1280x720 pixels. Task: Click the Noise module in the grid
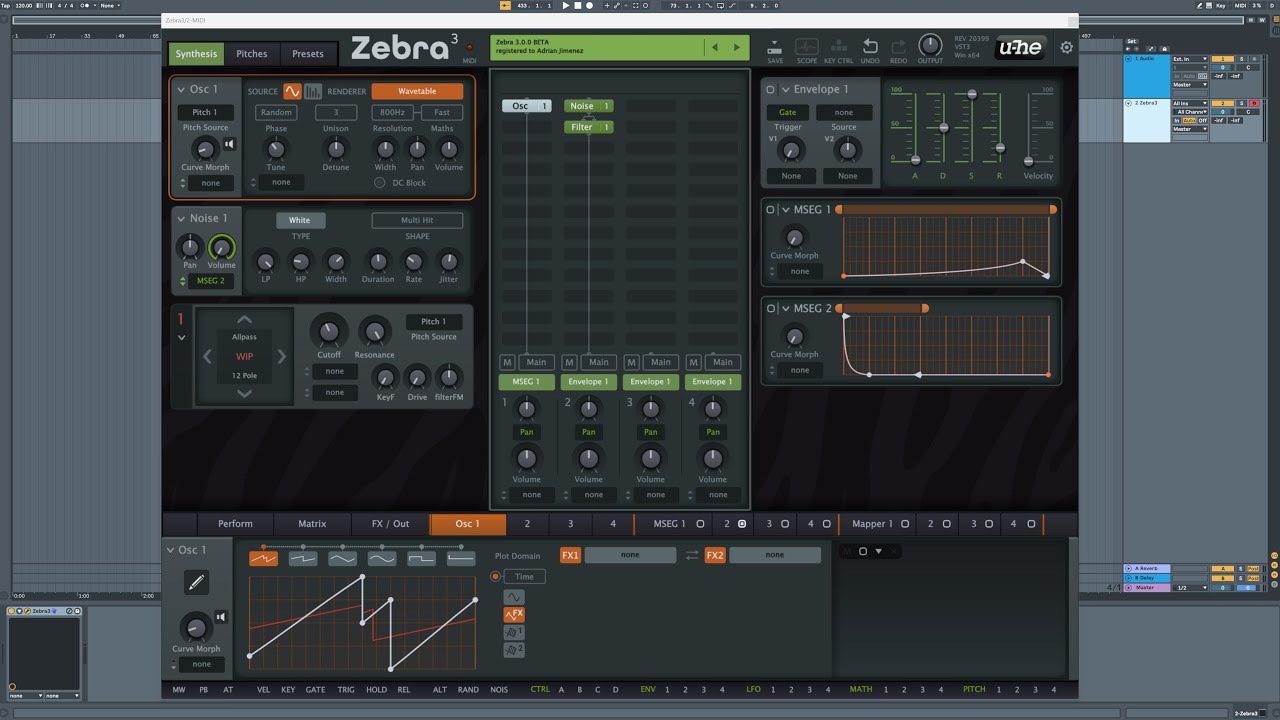coord(588,106)
